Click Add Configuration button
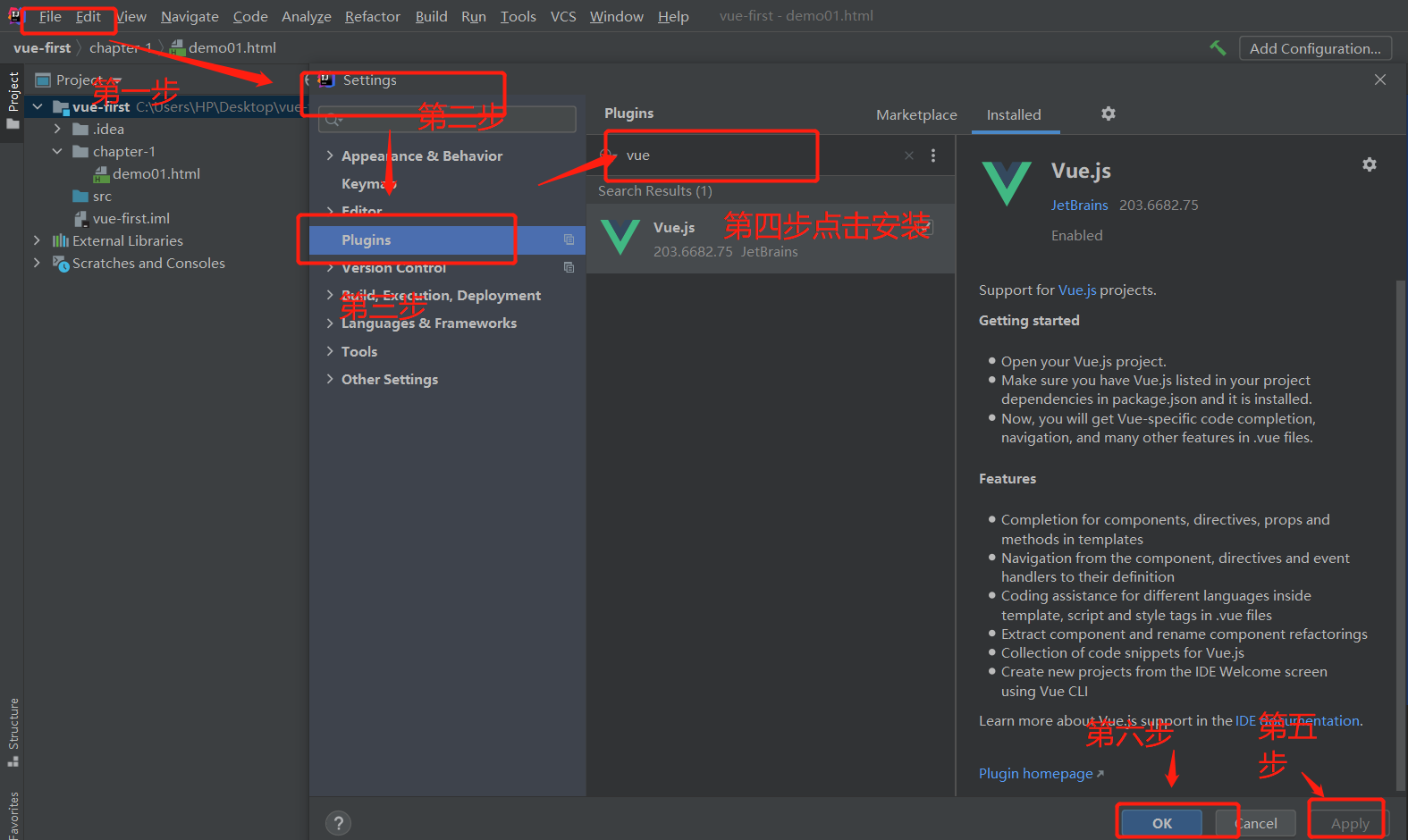 click(1315, 48)
